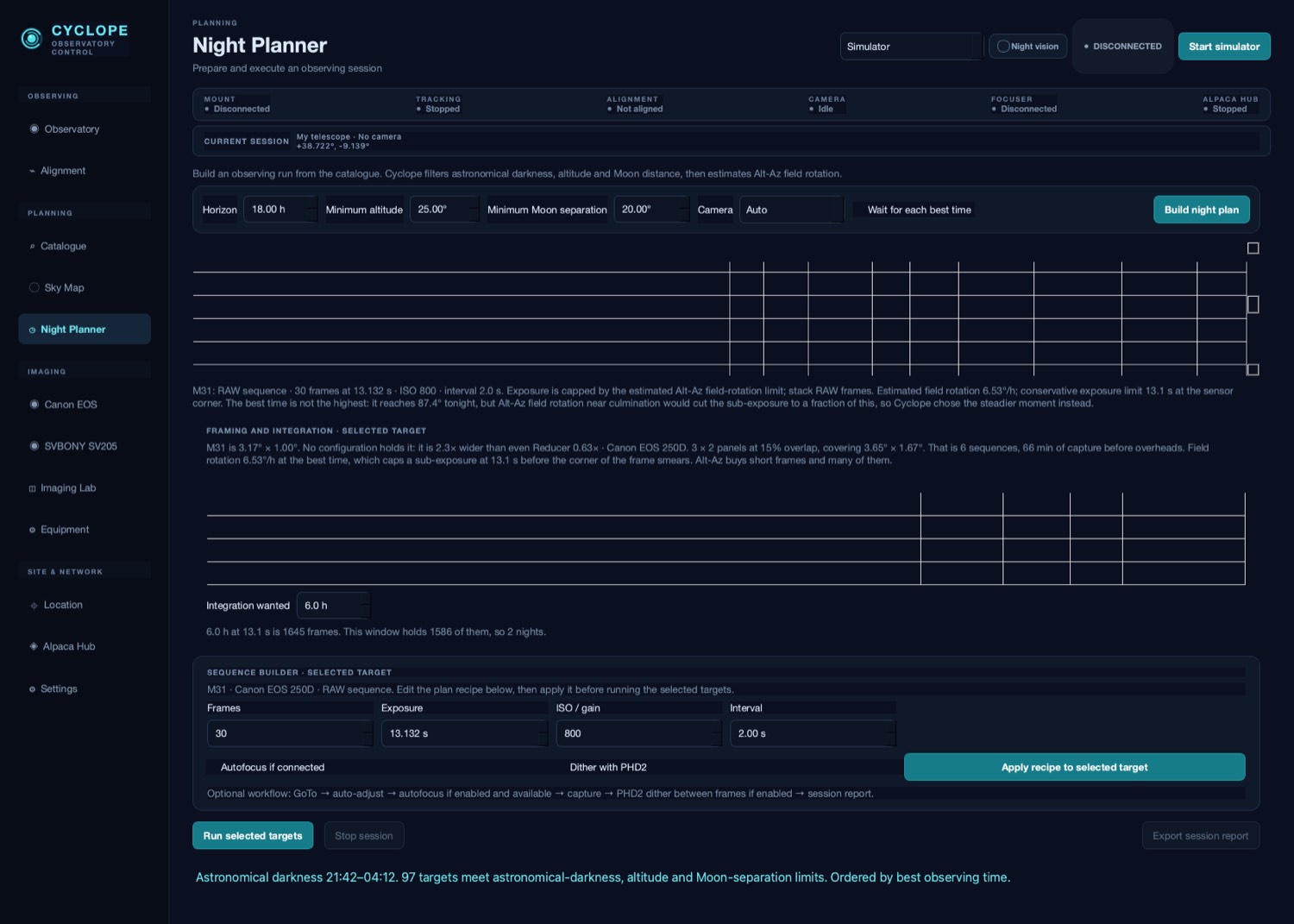Click the Canon EOS sidebar icon
The width and height of the screenshot is (1294, 924).
tap(35, 404)
